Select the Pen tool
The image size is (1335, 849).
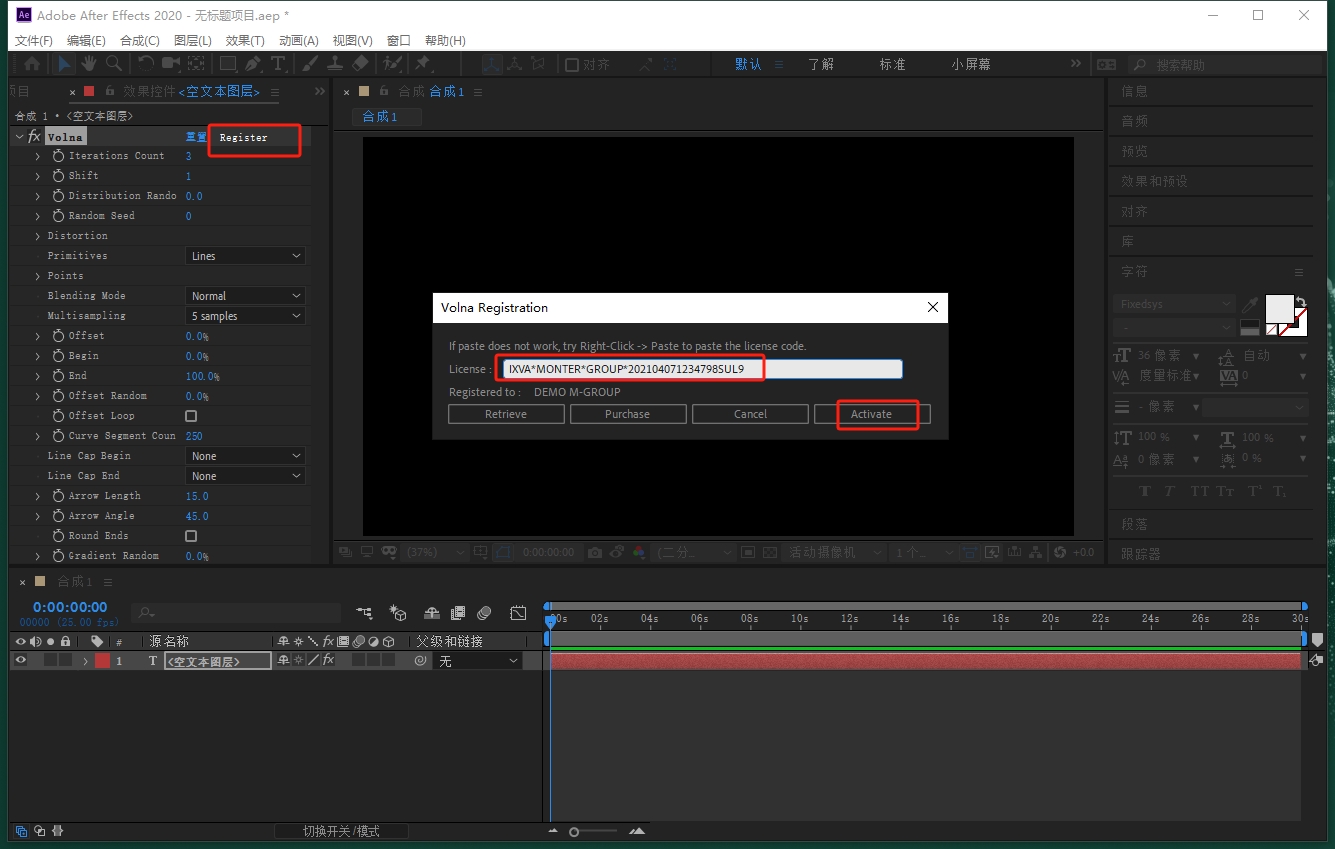252,64
